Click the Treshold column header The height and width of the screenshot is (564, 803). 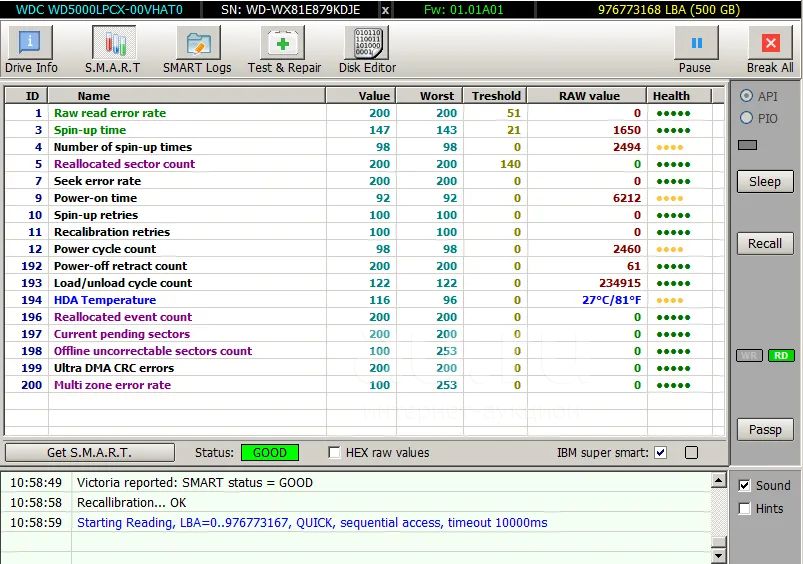495,96
